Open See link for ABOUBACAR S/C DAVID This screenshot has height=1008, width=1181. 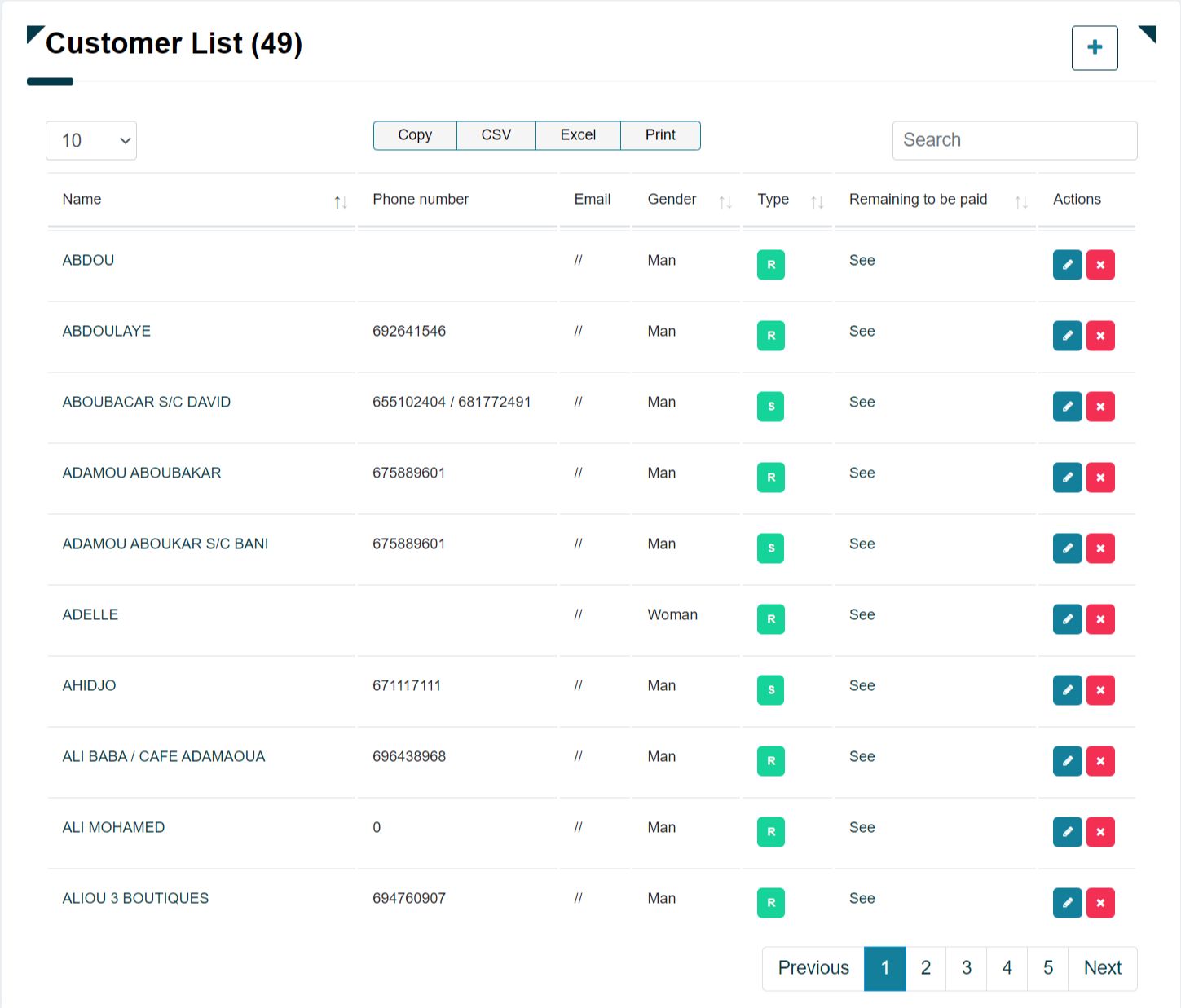[862, 403]
